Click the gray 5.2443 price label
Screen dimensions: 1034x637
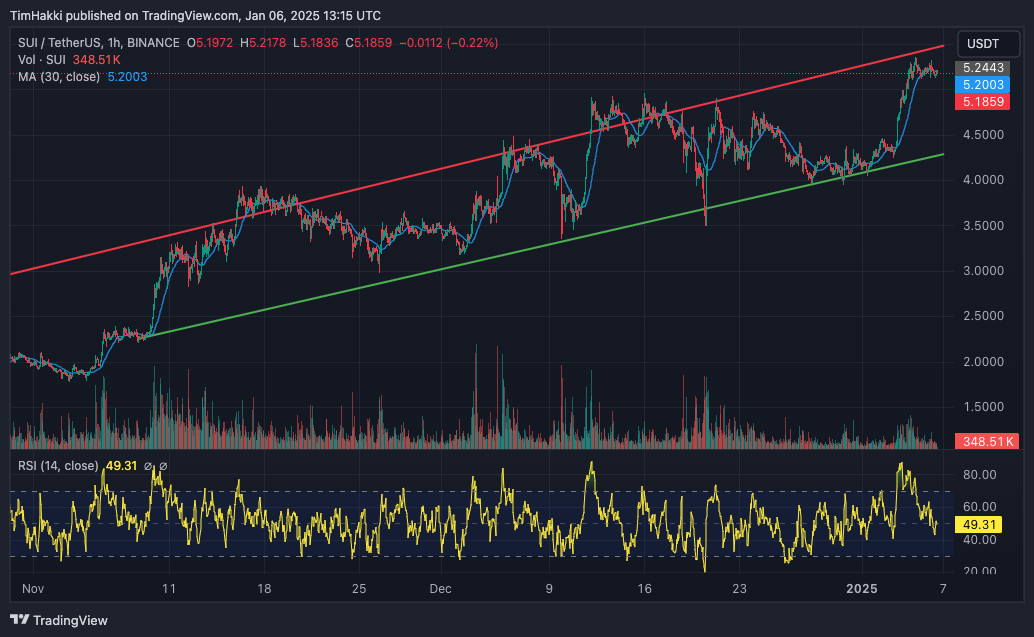pyautogui.click(x=983, y=67)
